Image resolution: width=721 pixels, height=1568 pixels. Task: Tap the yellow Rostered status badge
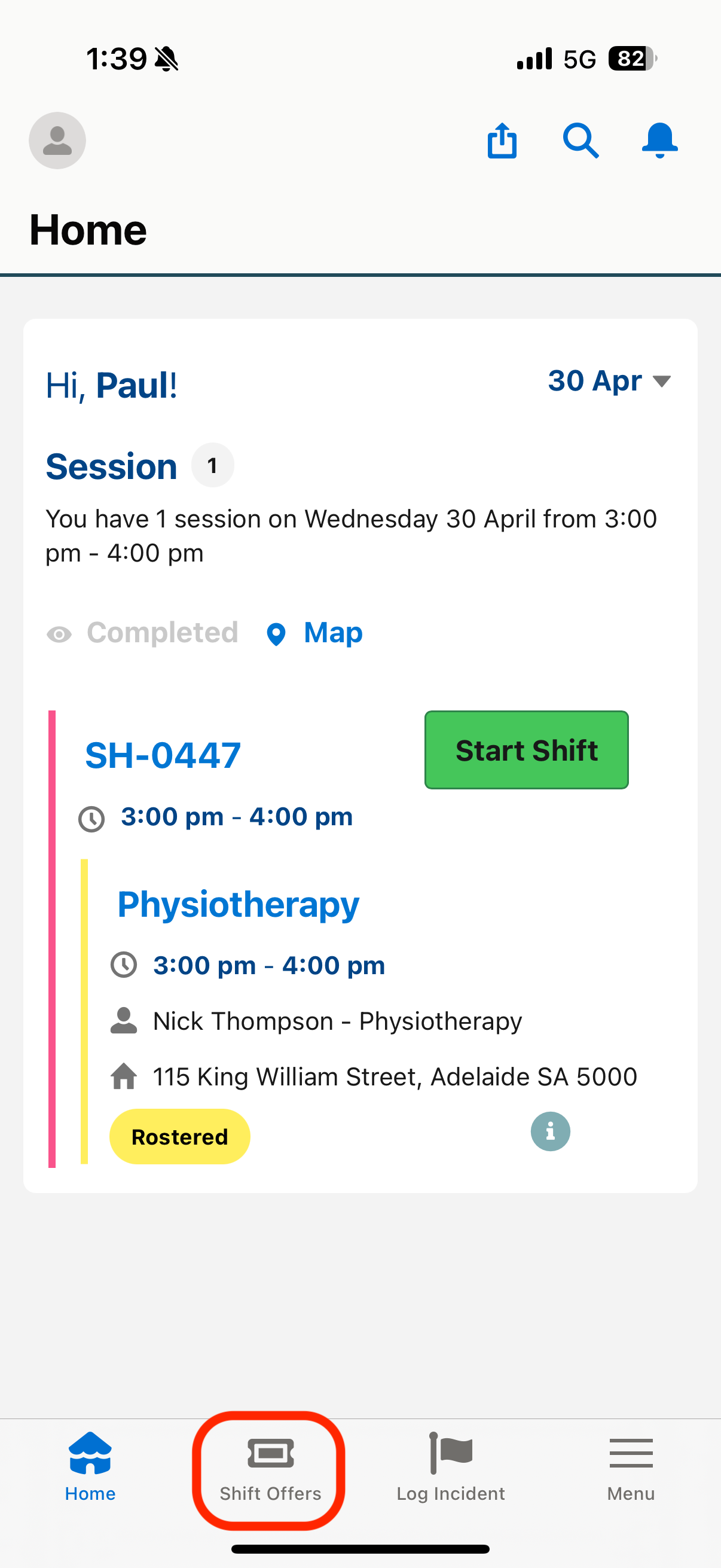click(179, 1136)
